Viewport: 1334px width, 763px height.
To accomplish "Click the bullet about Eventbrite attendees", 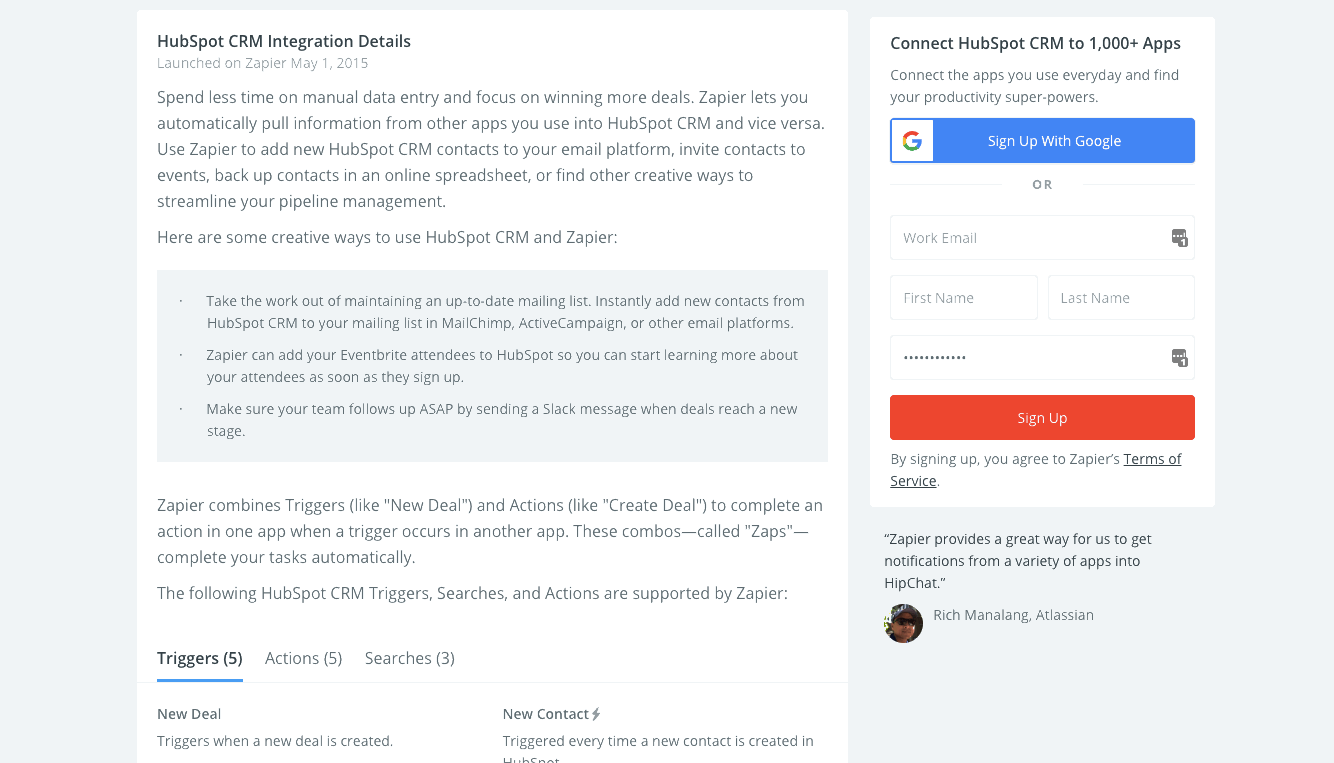I will [502, 366].
